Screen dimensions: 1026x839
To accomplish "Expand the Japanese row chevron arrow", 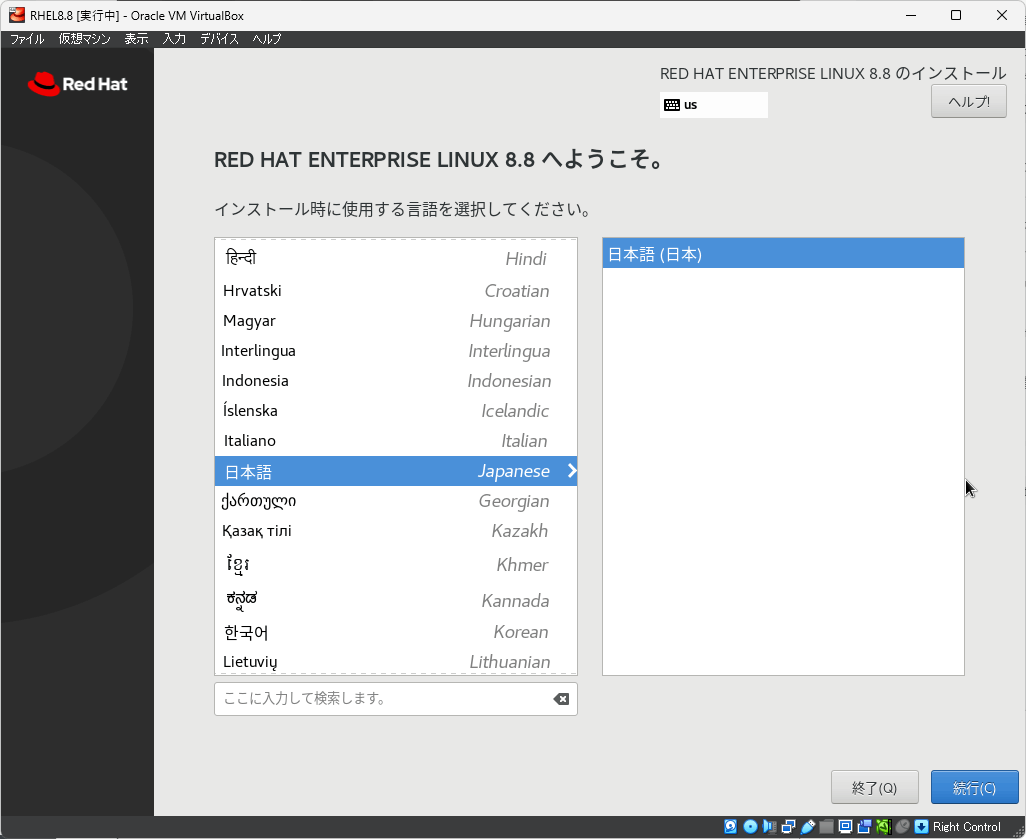I will click(571, 471).
